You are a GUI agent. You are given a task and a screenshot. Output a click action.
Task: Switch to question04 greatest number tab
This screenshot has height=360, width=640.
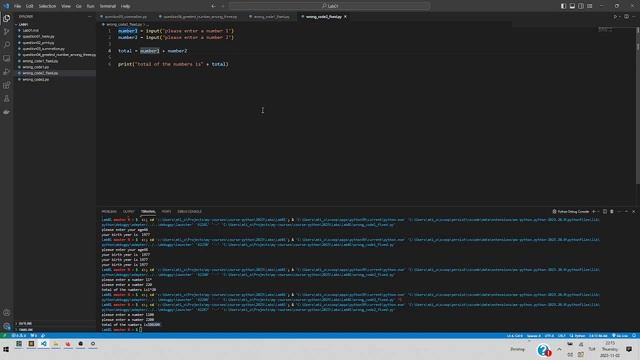point(200,17)
